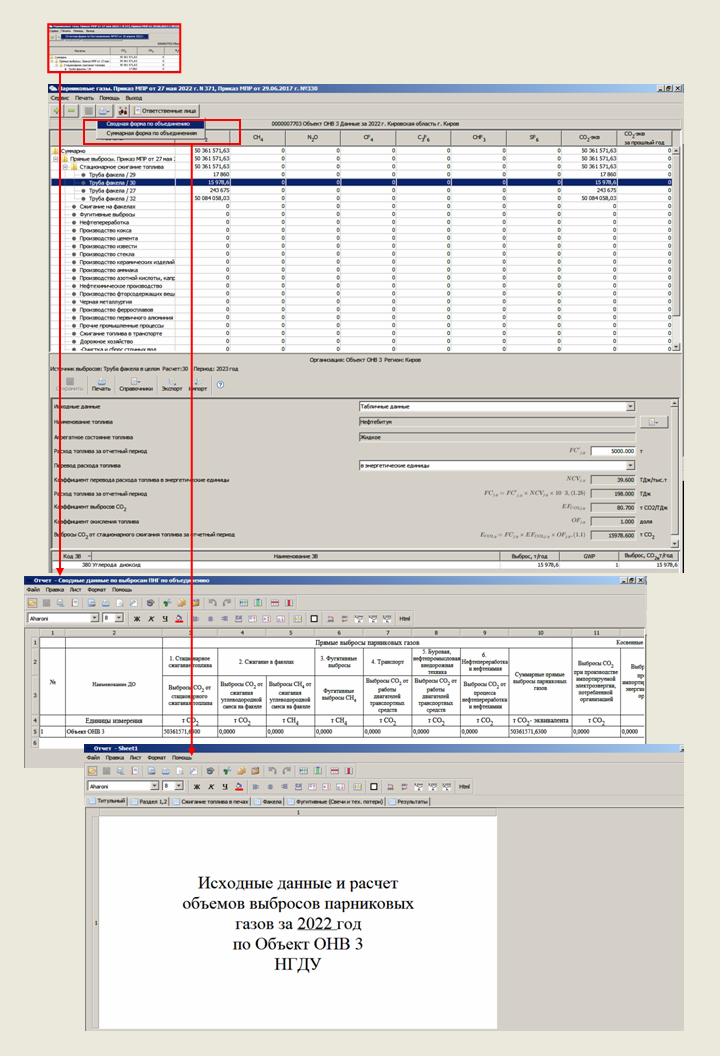721x1057 pixels.
Task: Open the Исходные данные 'Табличные данные' dropdown
Action: [x=630, y=407]
